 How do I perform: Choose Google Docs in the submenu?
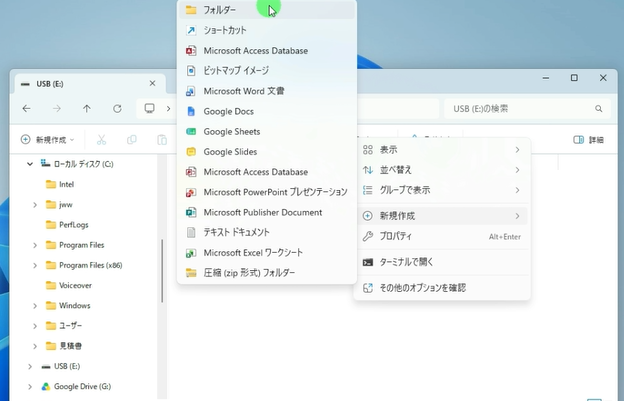(267, 111)
